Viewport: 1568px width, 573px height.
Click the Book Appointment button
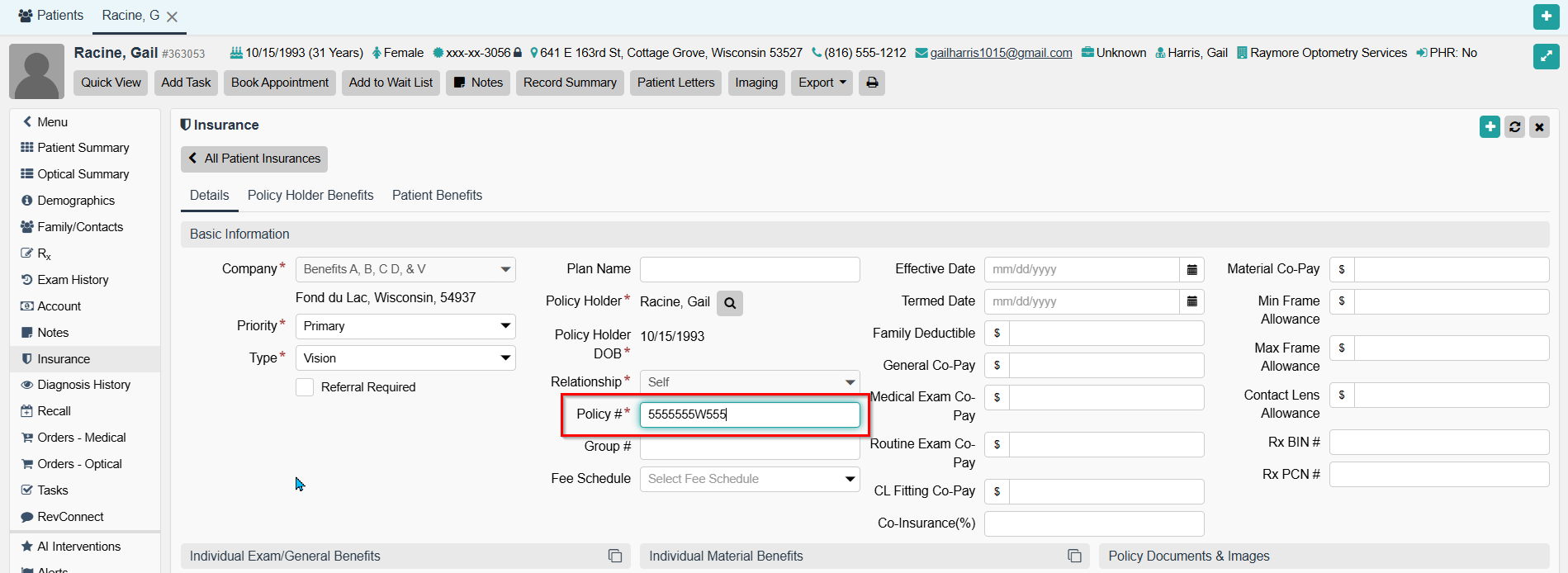(279, 83)
